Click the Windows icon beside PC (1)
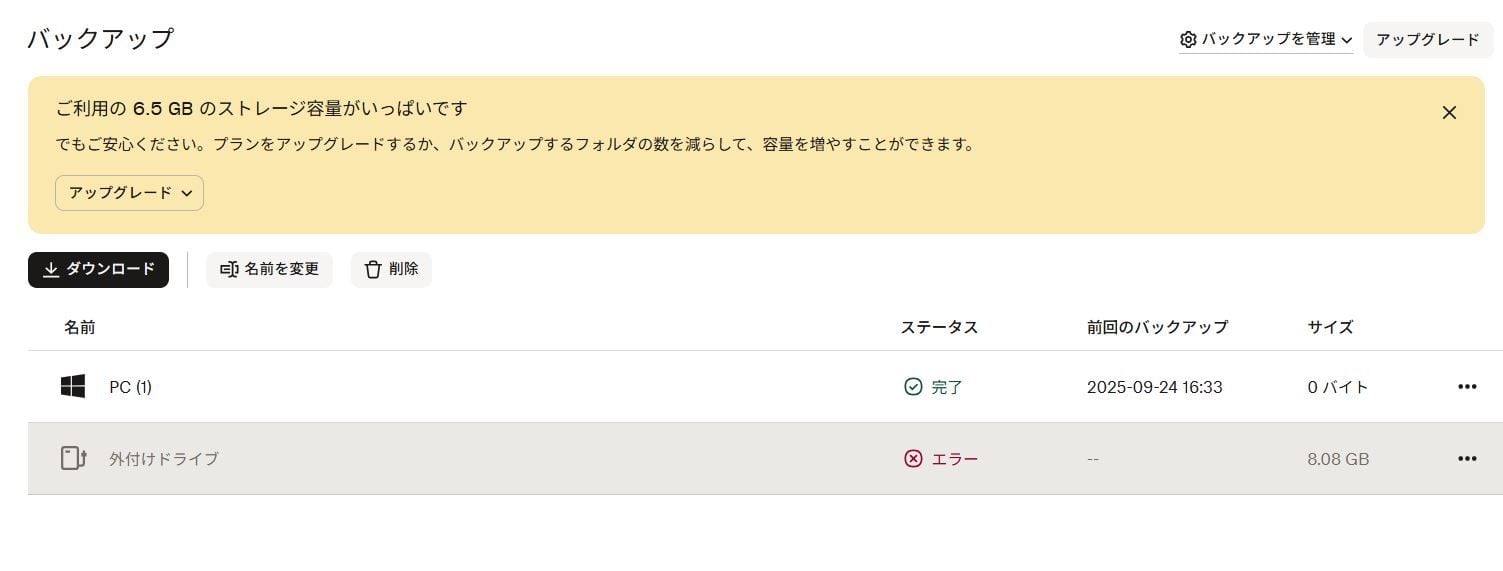This screenshot has width=1503, height=571. (73, 387)
